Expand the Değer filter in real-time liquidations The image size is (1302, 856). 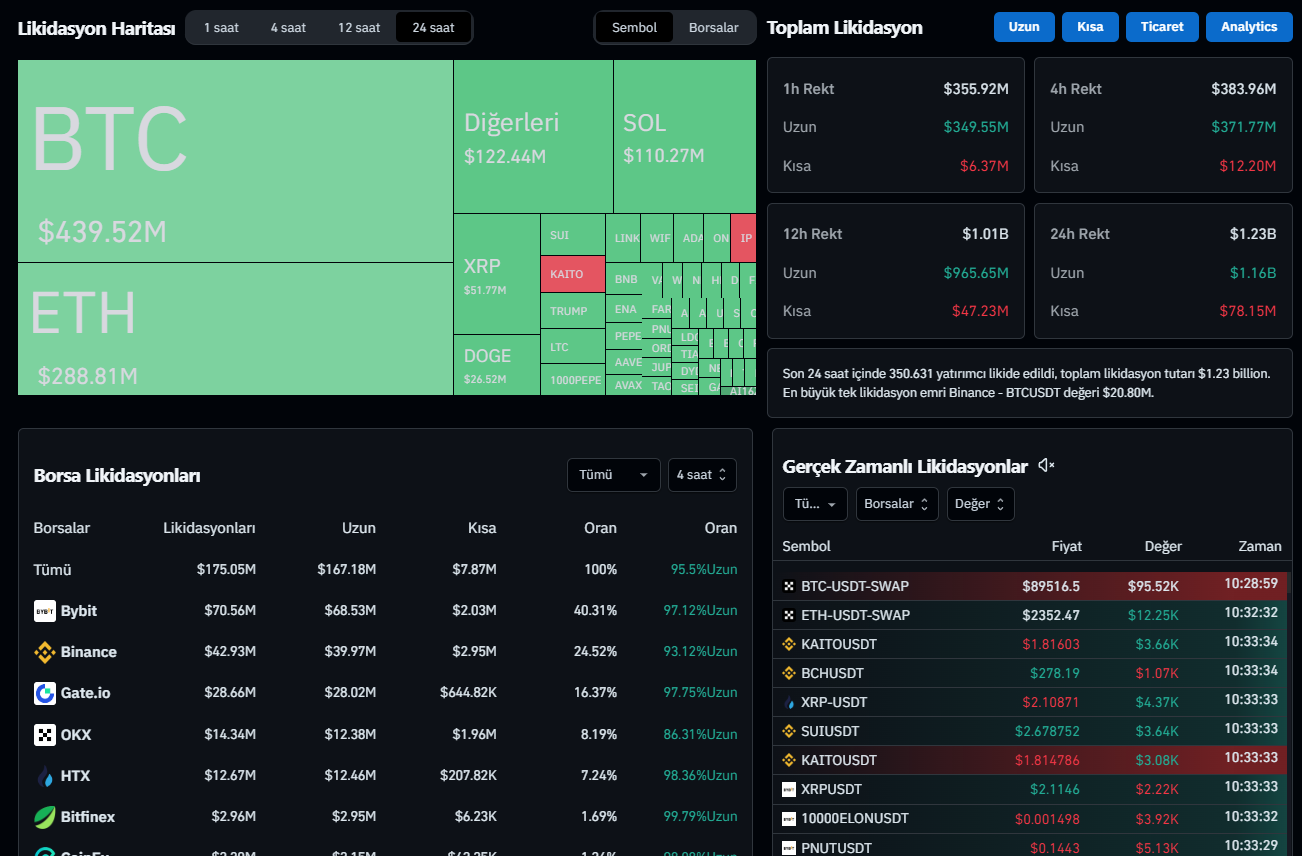(x=980, y=504)
